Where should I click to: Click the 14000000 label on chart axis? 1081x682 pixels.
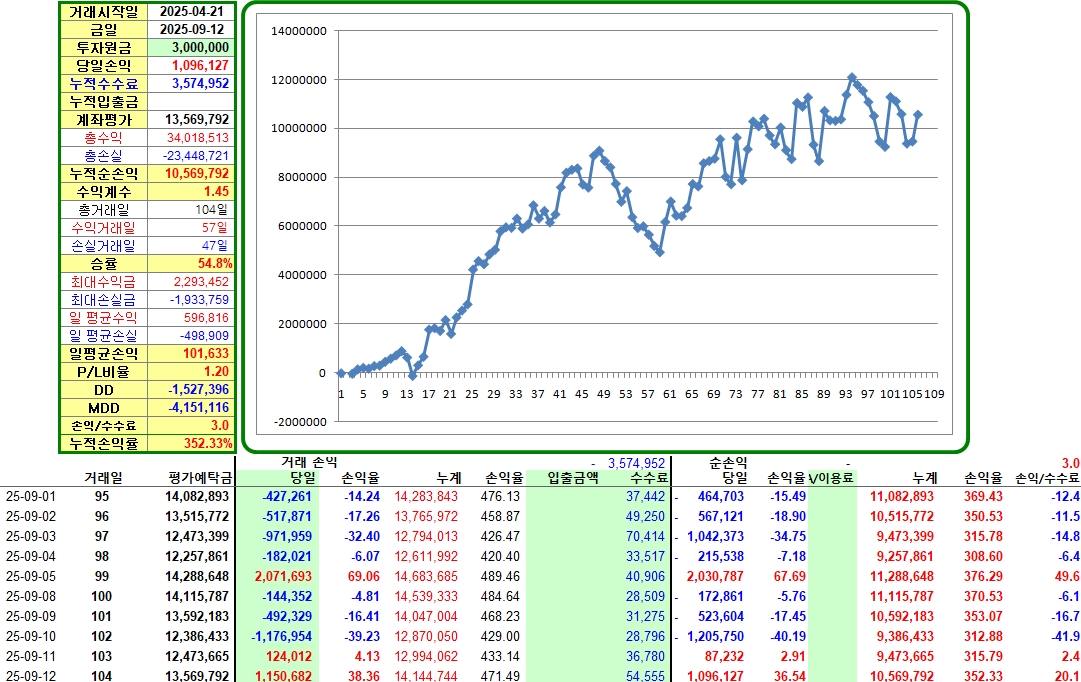click(x=299, y=31)
